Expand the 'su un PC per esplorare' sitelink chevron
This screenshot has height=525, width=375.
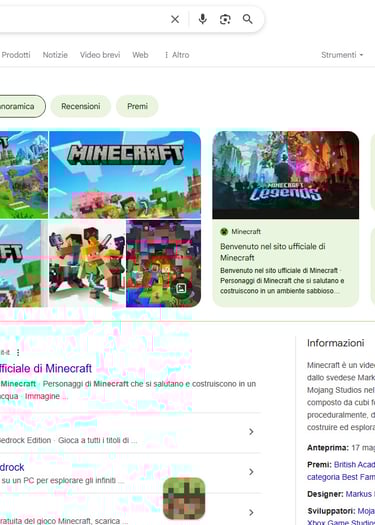pyautogui.click(x=251, y=472)
